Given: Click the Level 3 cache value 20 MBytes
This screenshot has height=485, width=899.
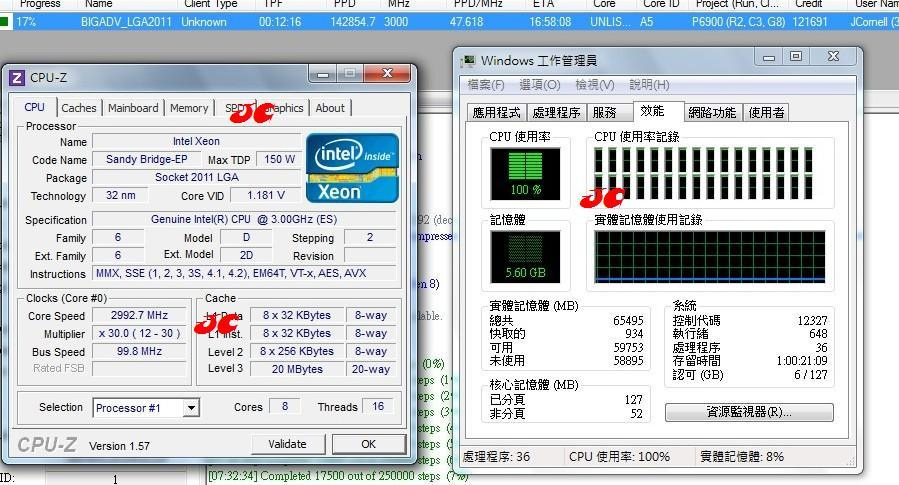Looking at the screenshot, I should (297, 369).
